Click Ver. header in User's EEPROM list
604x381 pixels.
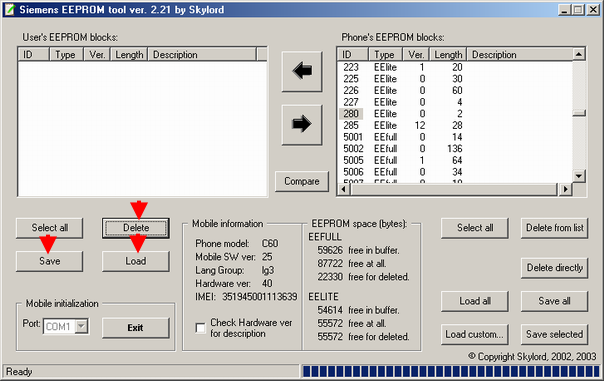coord(97,55)
